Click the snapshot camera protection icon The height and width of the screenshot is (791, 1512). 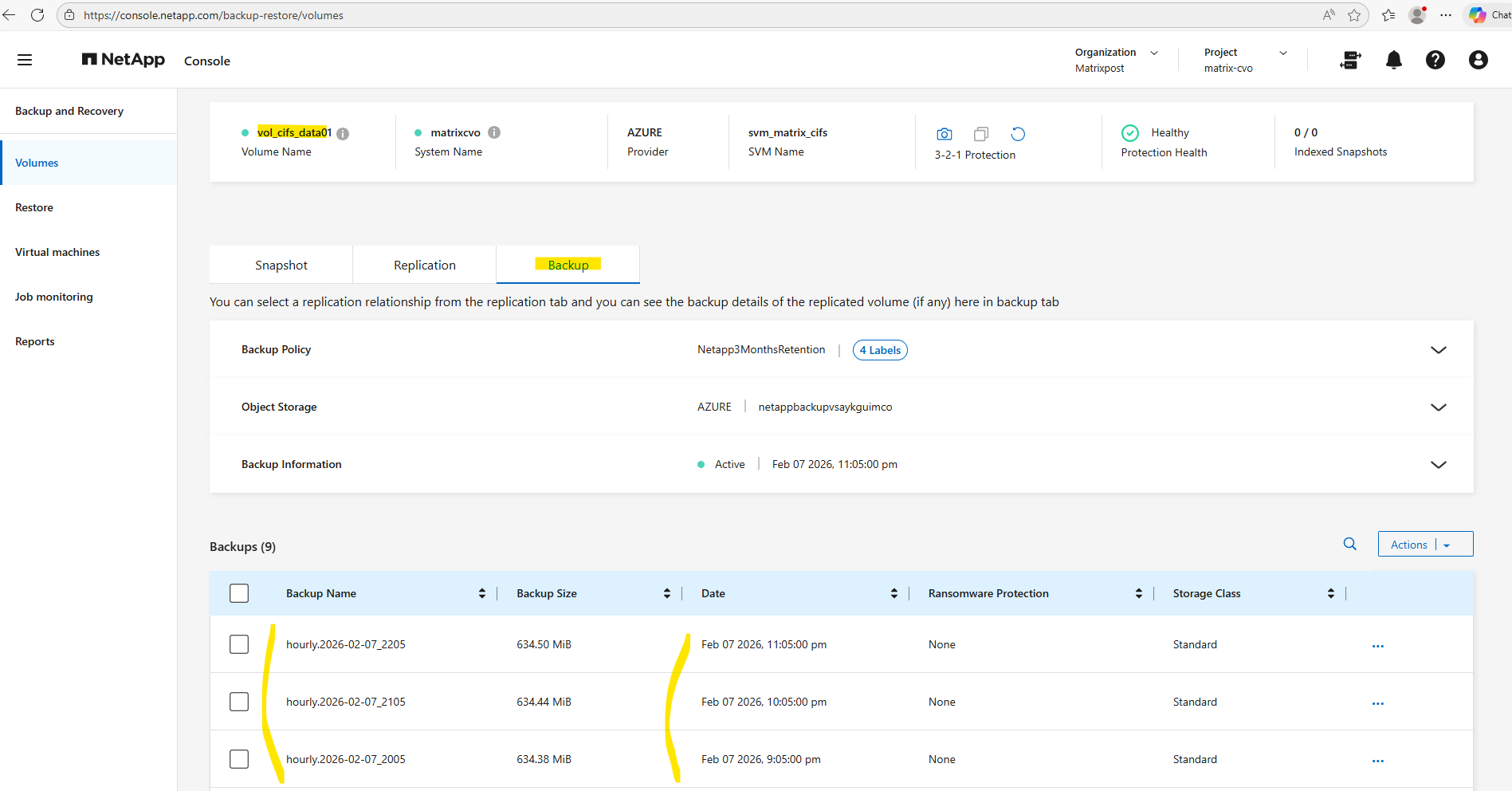point(945,134)
